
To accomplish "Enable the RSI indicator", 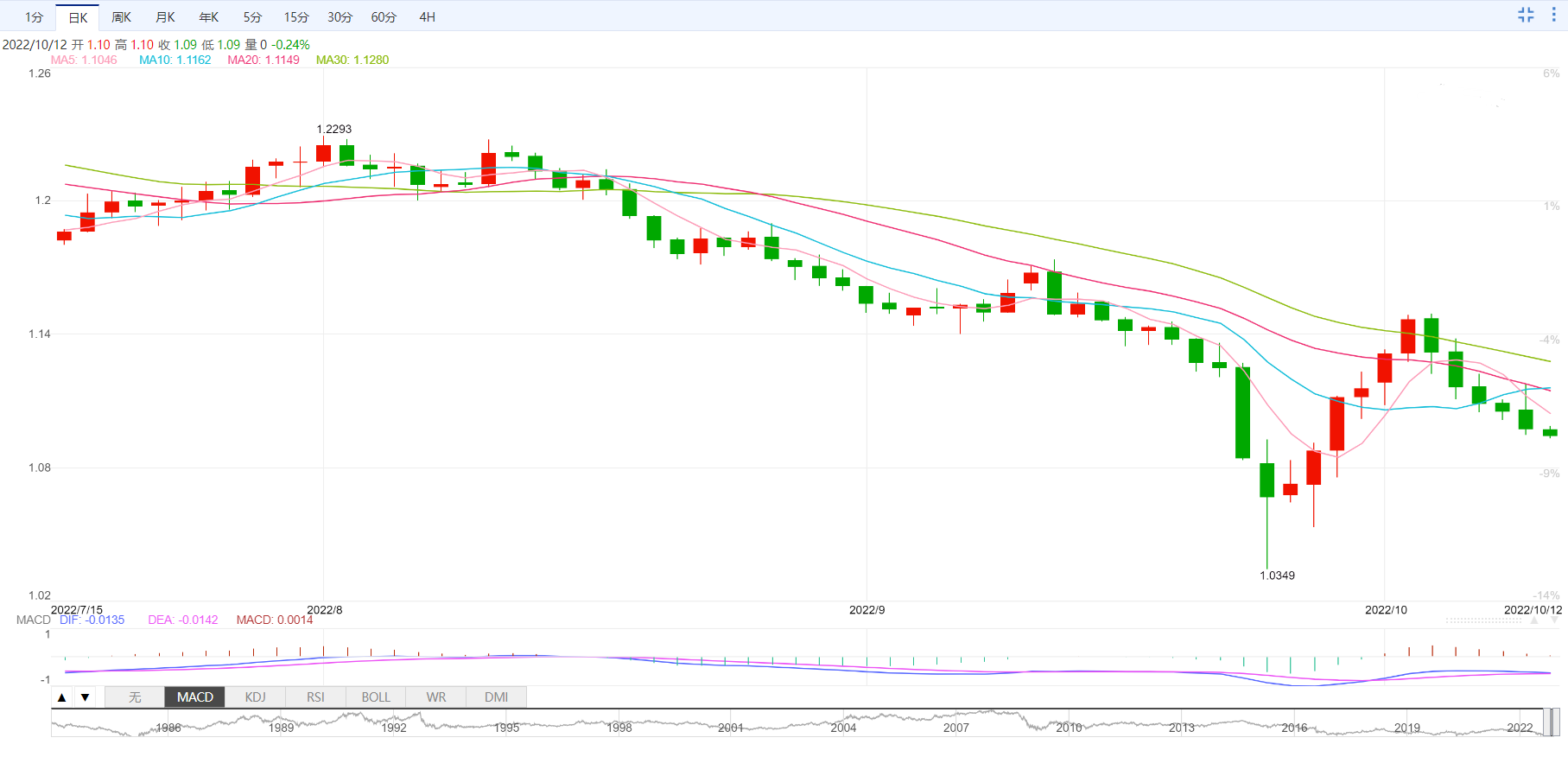I will click(x=316, y=697).
